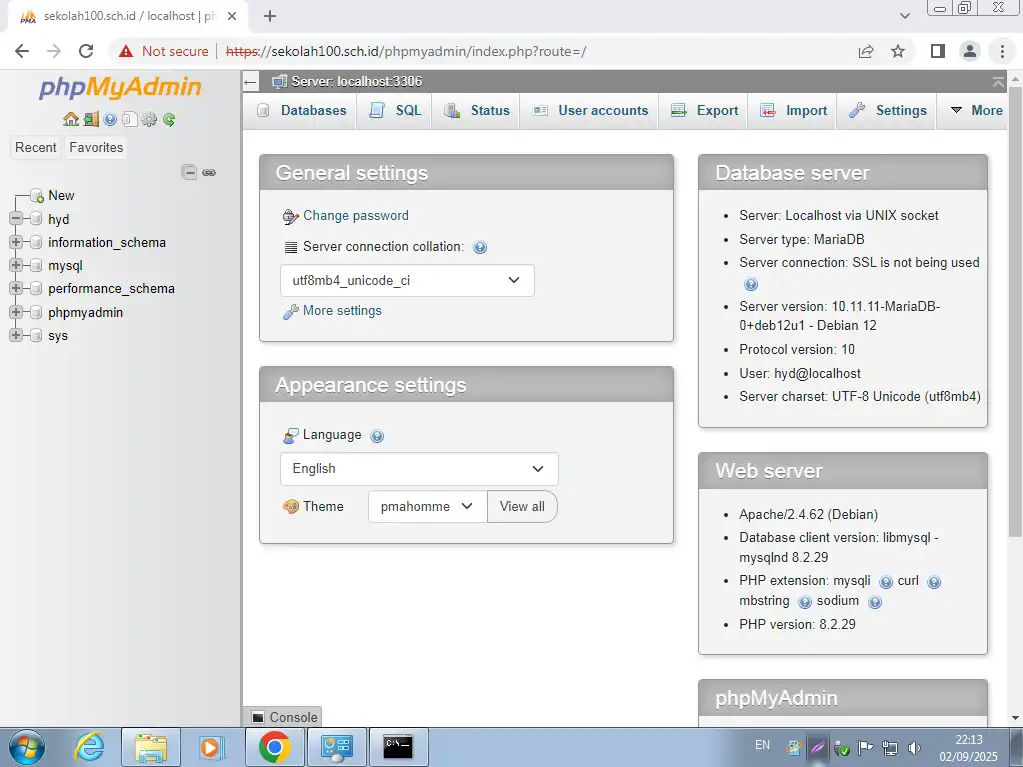Open the command prompt from the taskbar
Image resolution: width=1023 pixels, height=767 pixels.
[398, 747]
